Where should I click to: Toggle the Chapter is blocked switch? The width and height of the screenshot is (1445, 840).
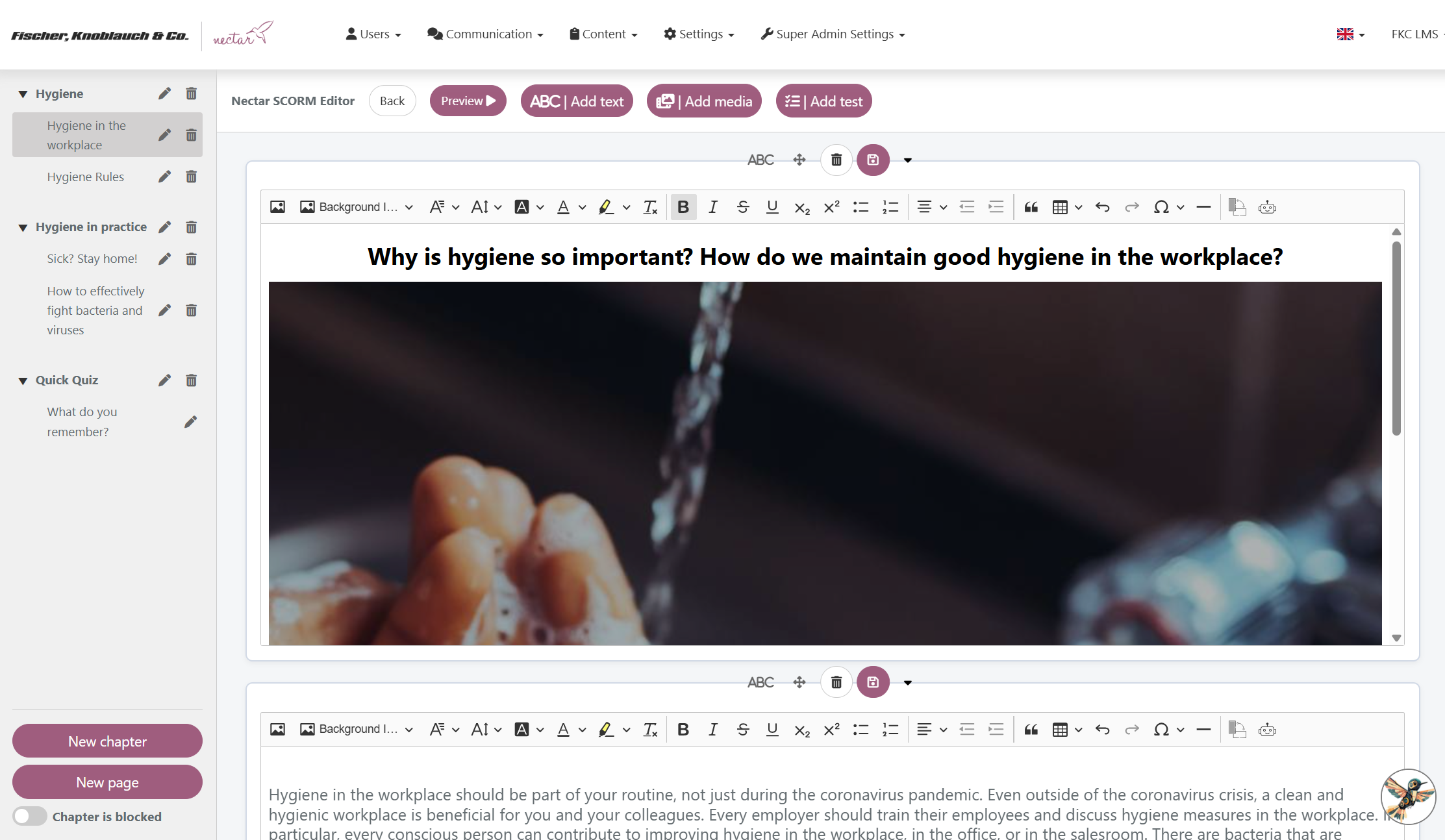pos(29,816)
